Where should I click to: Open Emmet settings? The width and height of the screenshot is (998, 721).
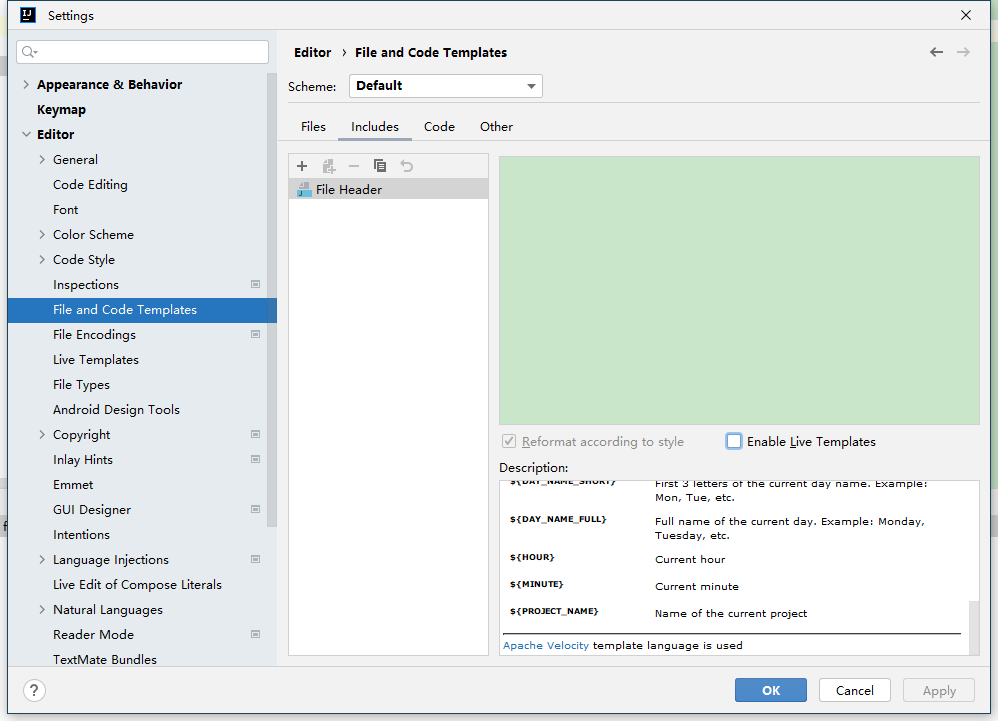[73, 484]
